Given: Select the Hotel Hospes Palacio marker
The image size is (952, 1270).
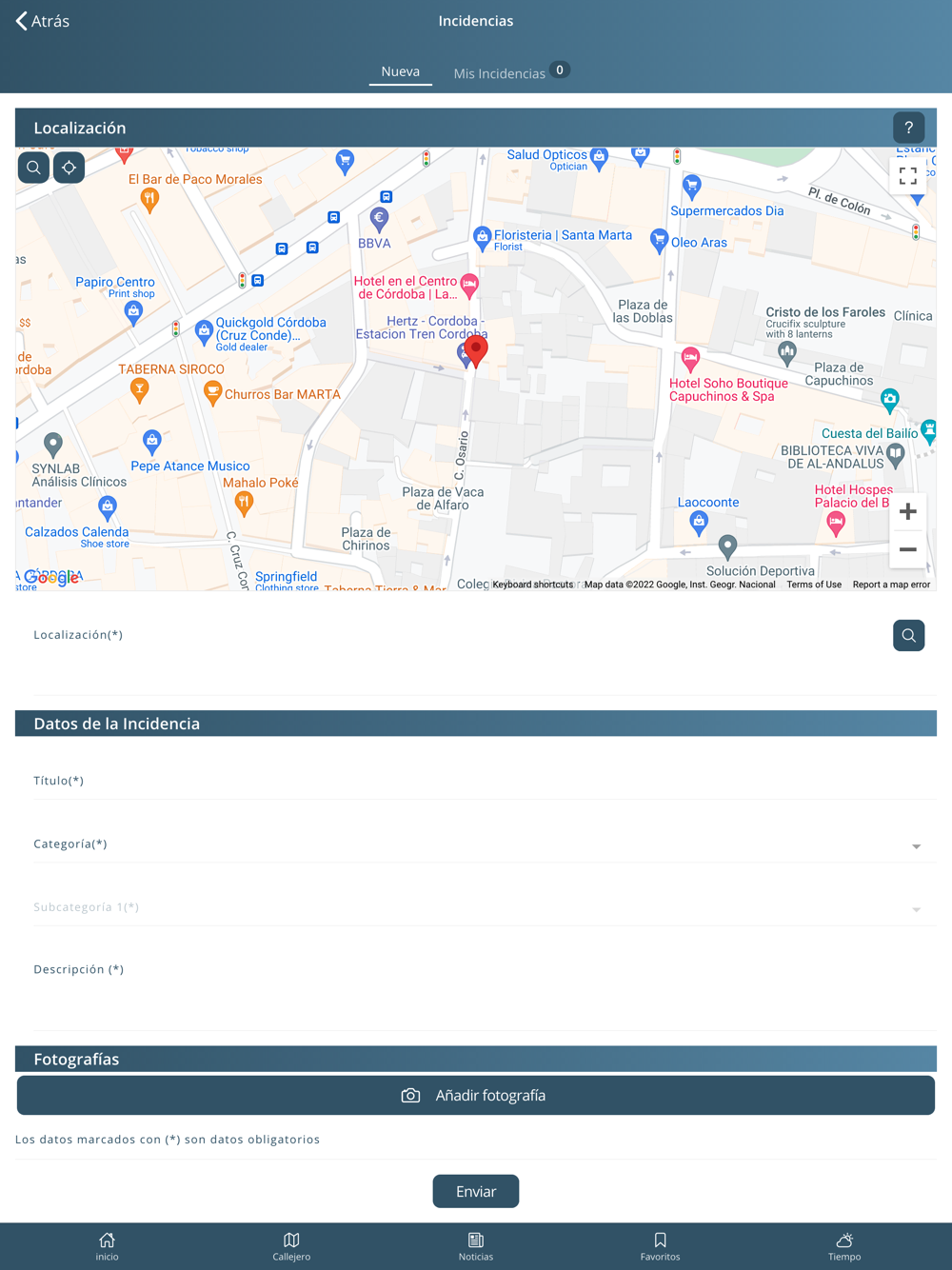Looking at the screenshot, I should click(836, 522).
